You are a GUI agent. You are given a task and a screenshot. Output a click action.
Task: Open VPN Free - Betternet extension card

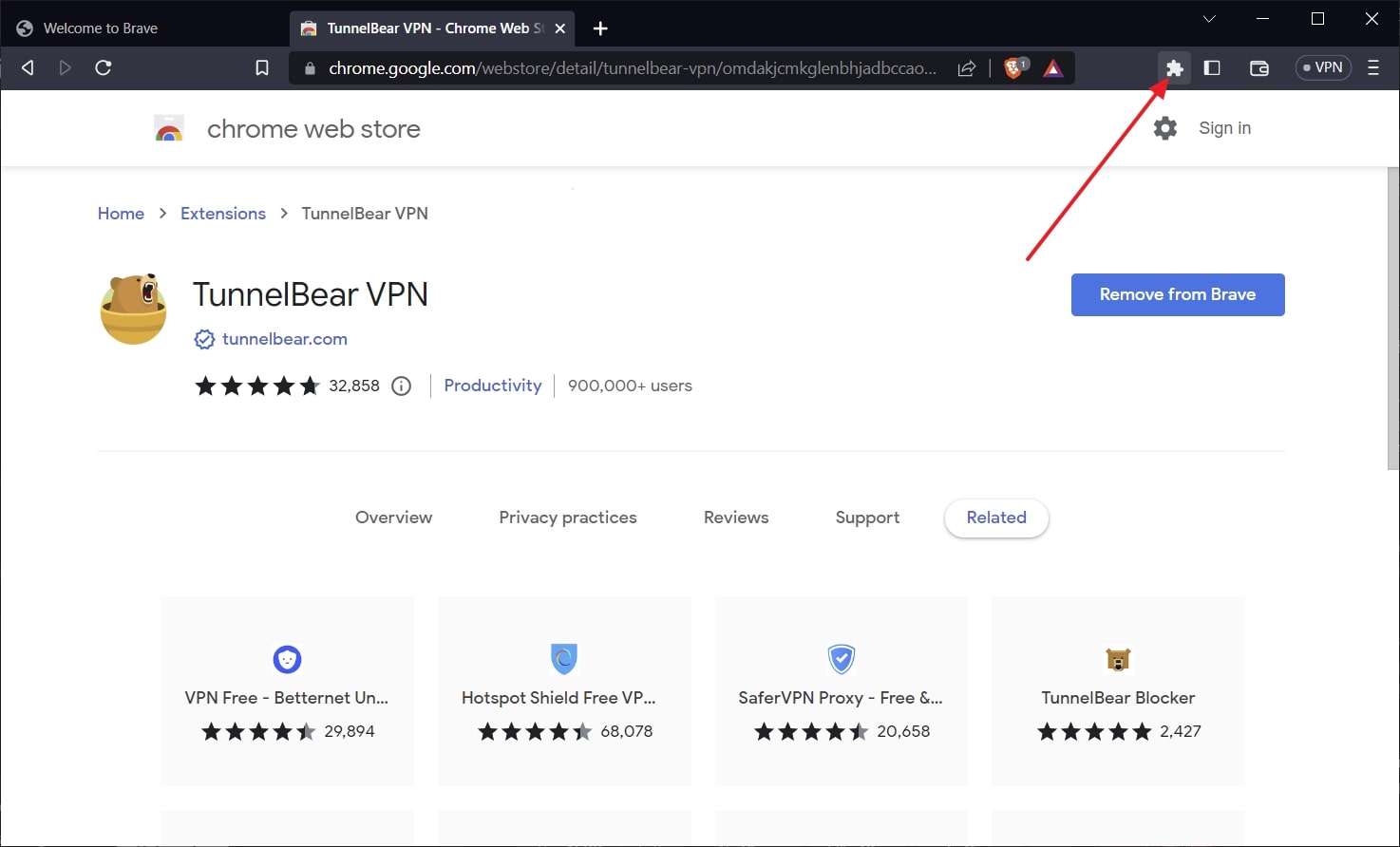click(287, 691)
